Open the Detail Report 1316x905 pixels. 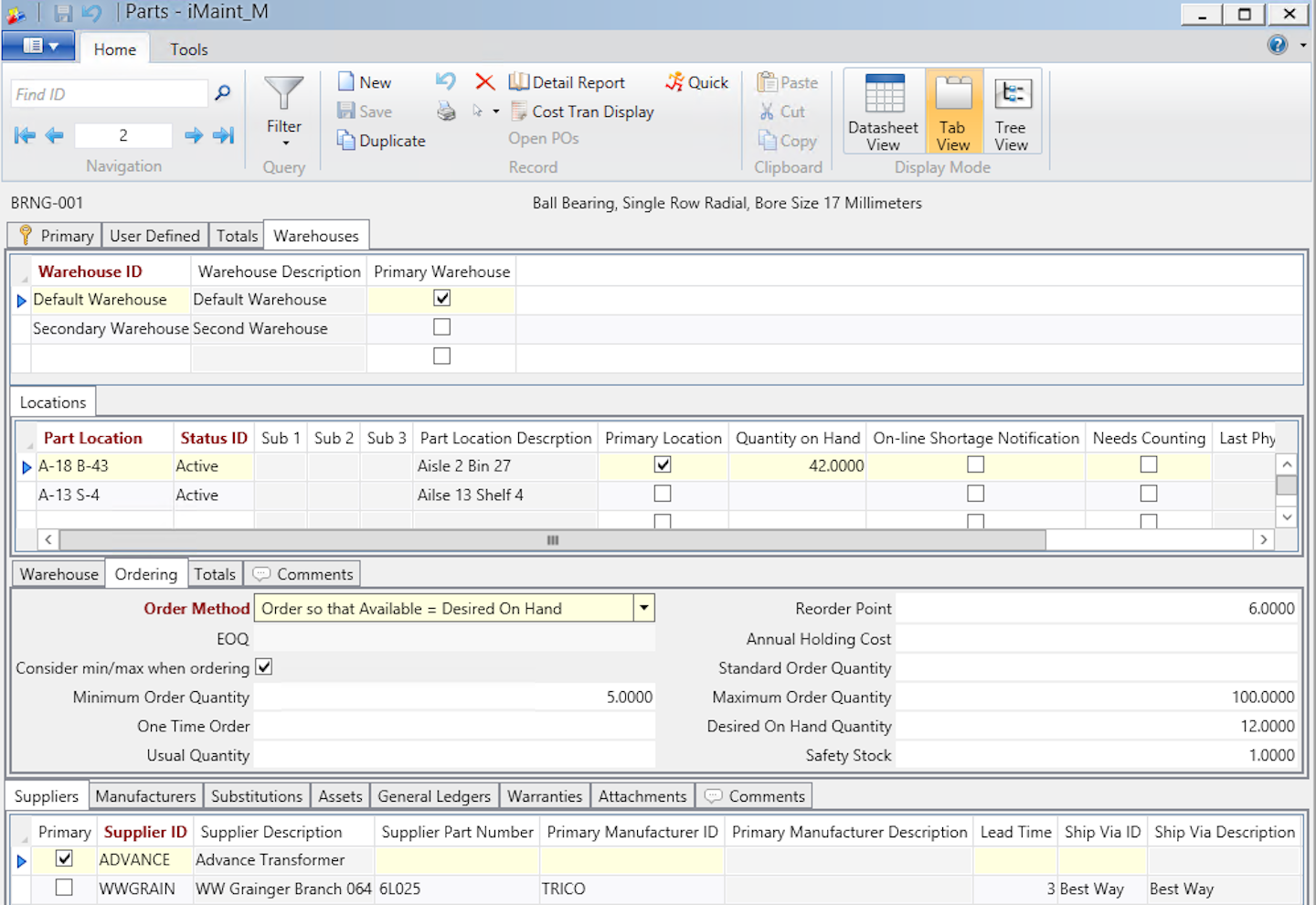click(x=568, y=81)
